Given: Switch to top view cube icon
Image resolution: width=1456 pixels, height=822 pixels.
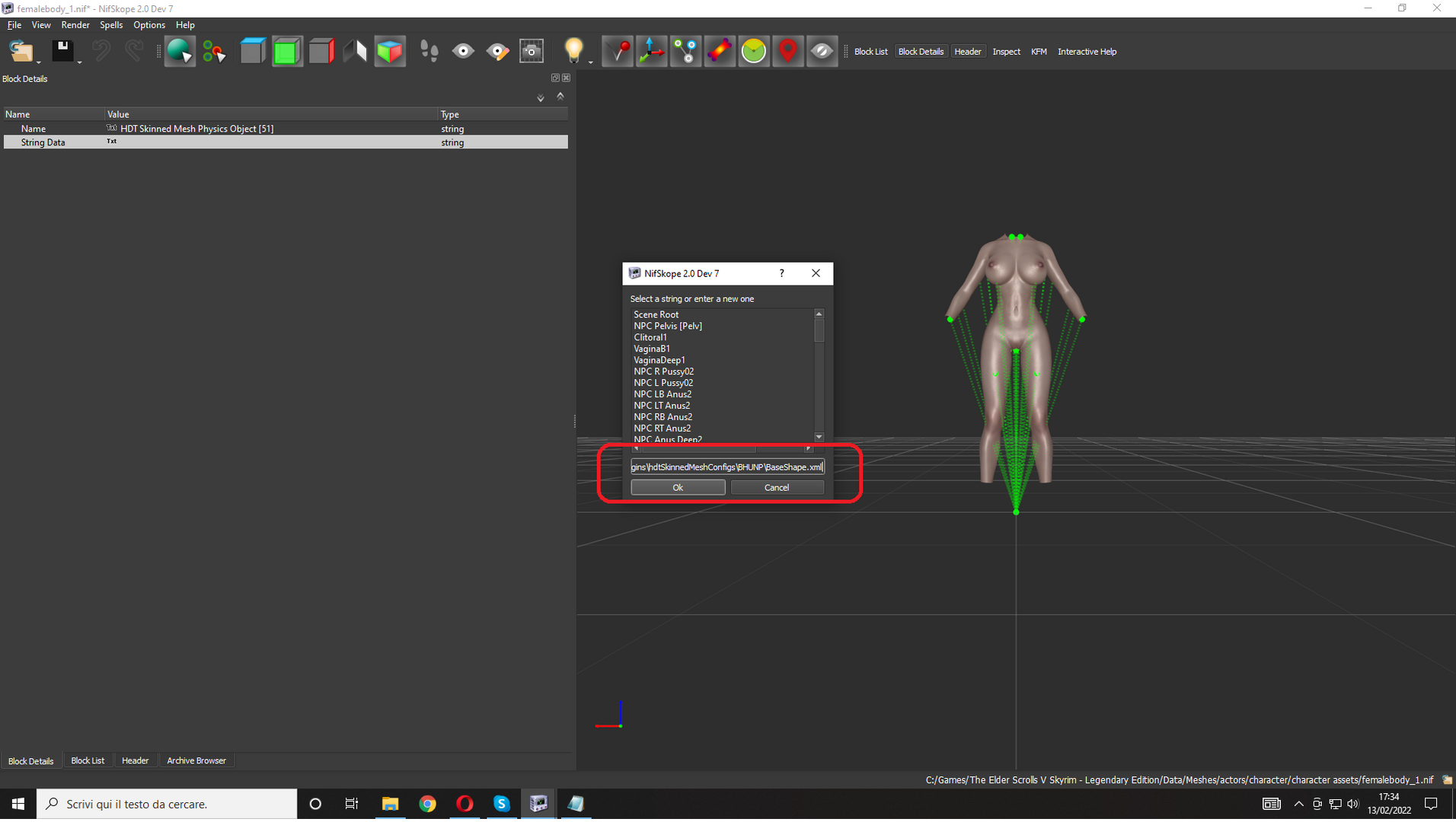Looking at the screenshot, I should (x=253, y=51).
